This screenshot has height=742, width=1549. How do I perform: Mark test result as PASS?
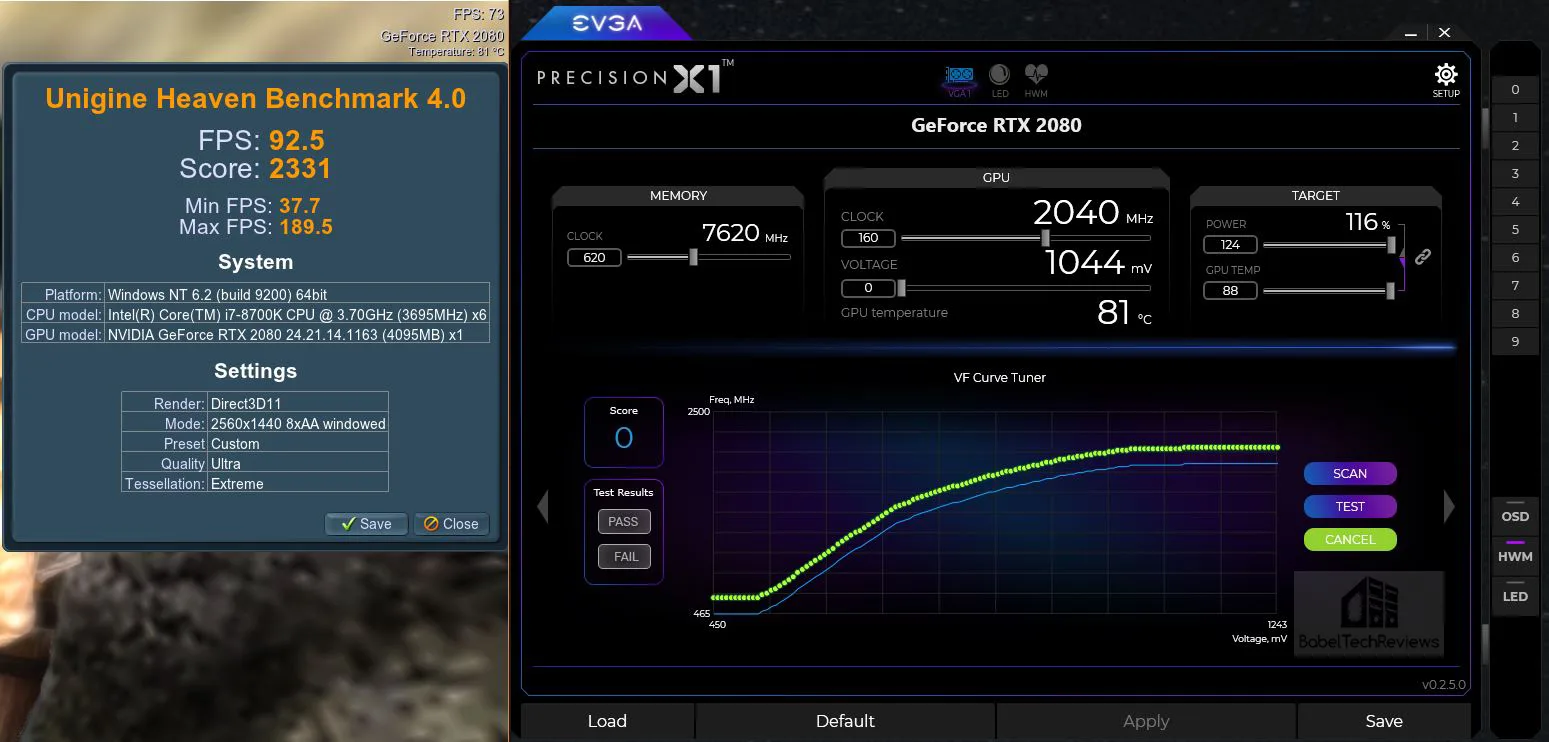(623, 522)
